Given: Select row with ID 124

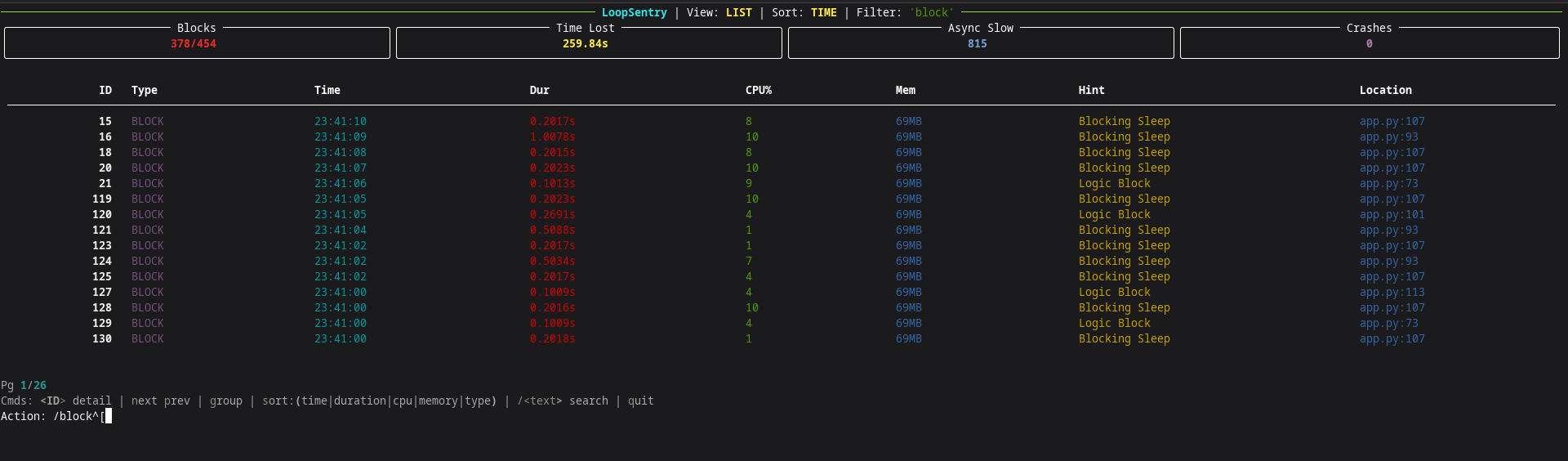Looking at the screenshot, I should (x=782, y=262).
